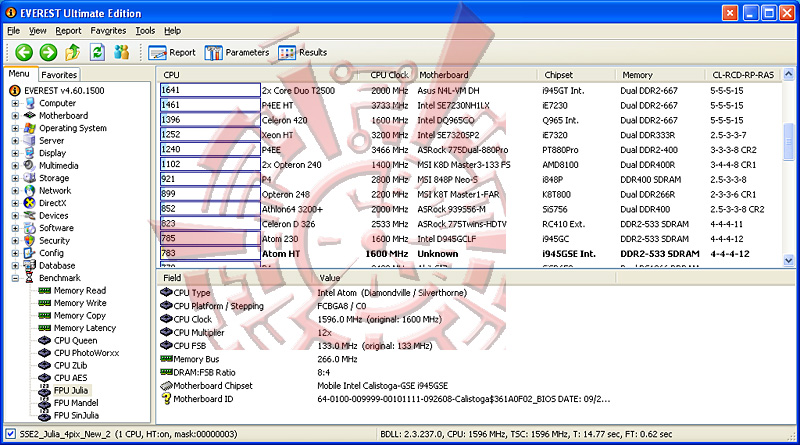Image resolution: width=800 pixels, height=445 pixels.
Task: Click the Field column header
Action: 234,278
